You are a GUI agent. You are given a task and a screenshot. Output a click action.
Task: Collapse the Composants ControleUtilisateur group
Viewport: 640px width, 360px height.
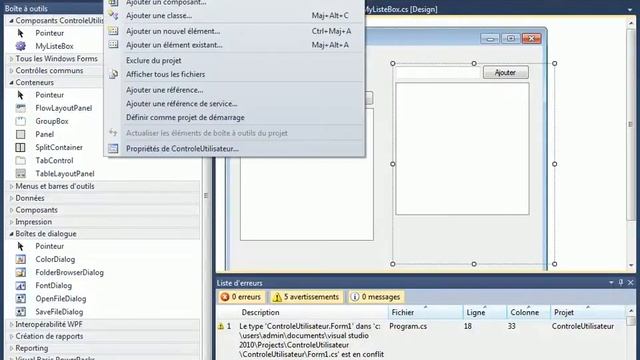pos(11,20)
